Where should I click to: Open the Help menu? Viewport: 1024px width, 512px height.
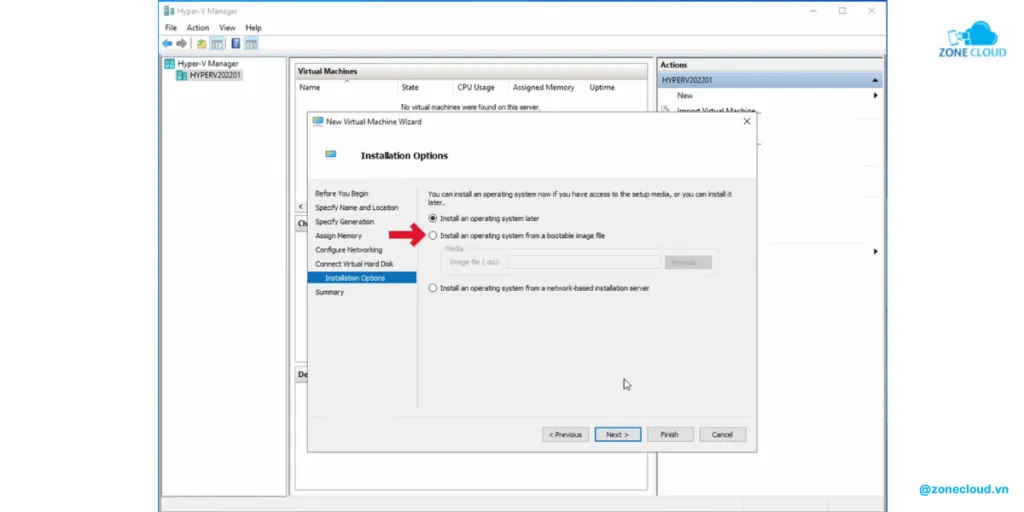pyautogui.click(x=253, y=27)
